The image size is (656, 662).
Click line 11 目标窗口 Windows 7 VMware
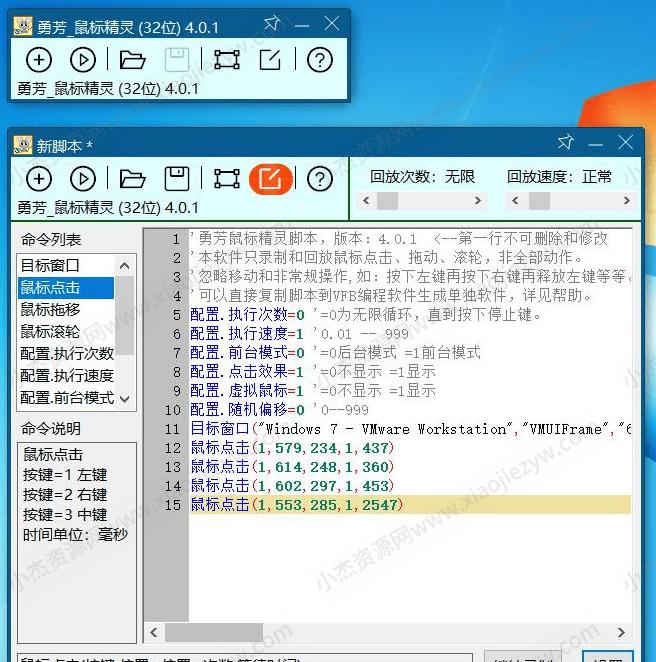[x=410, y=429]
